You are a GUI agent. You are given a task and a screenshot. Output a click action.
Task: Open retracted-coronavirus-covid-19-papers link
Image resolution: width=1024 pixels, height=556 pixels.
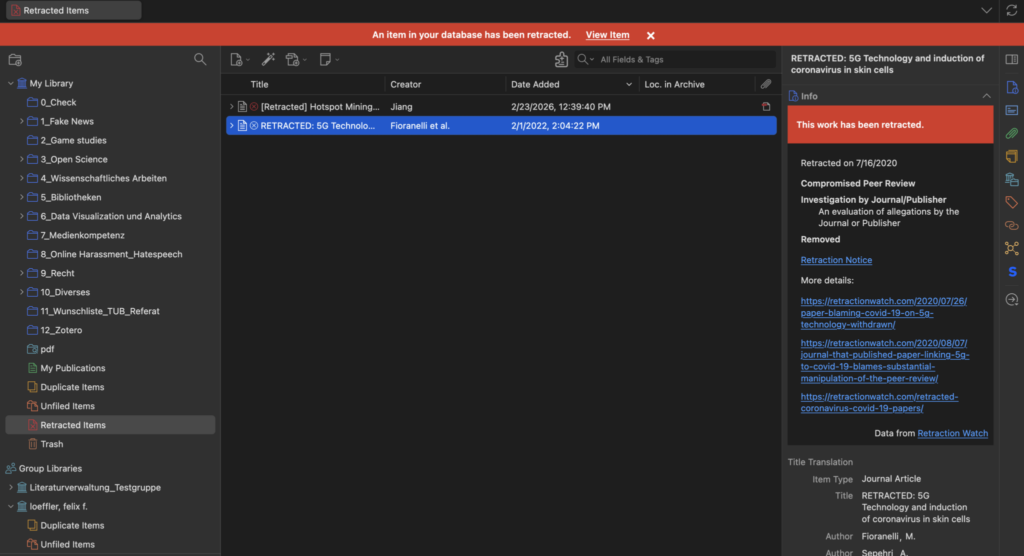tap(879, 402)
